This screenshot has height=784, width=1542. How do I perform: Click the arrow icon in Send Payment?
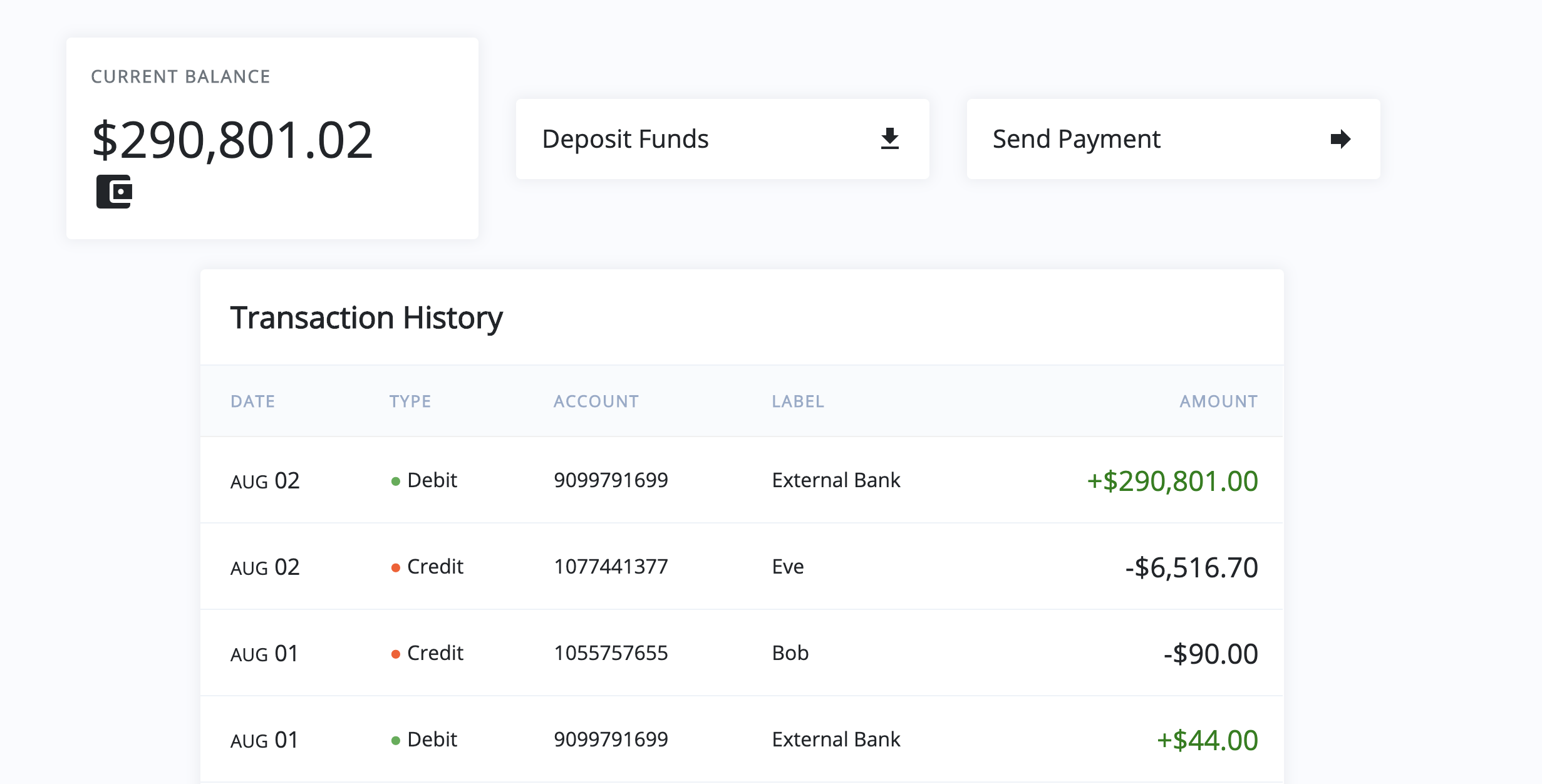pyautogui.click(x=1339, y=139)
